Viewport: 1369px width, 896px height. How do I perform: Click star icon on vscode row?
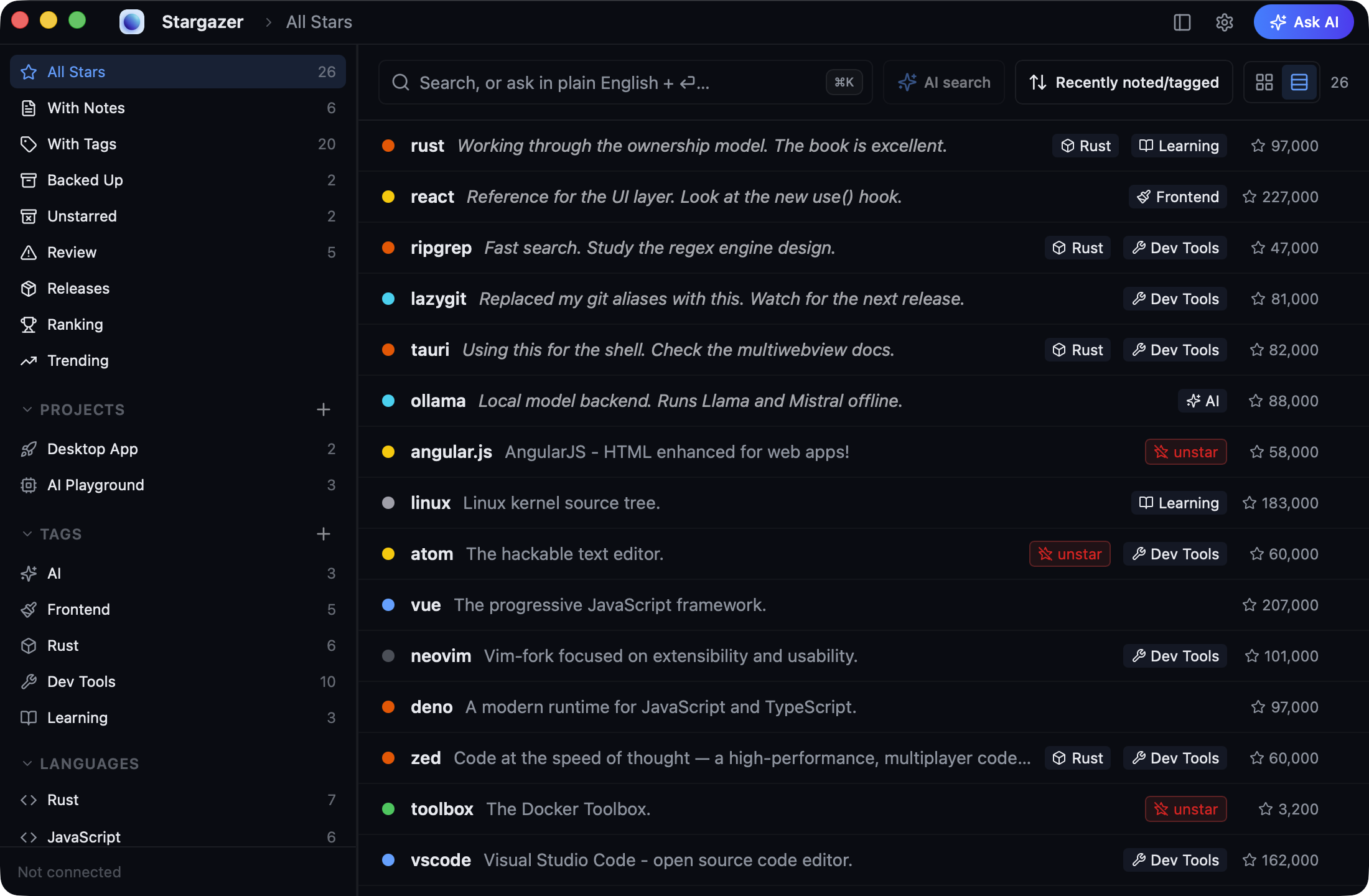tap(1249, 860)
